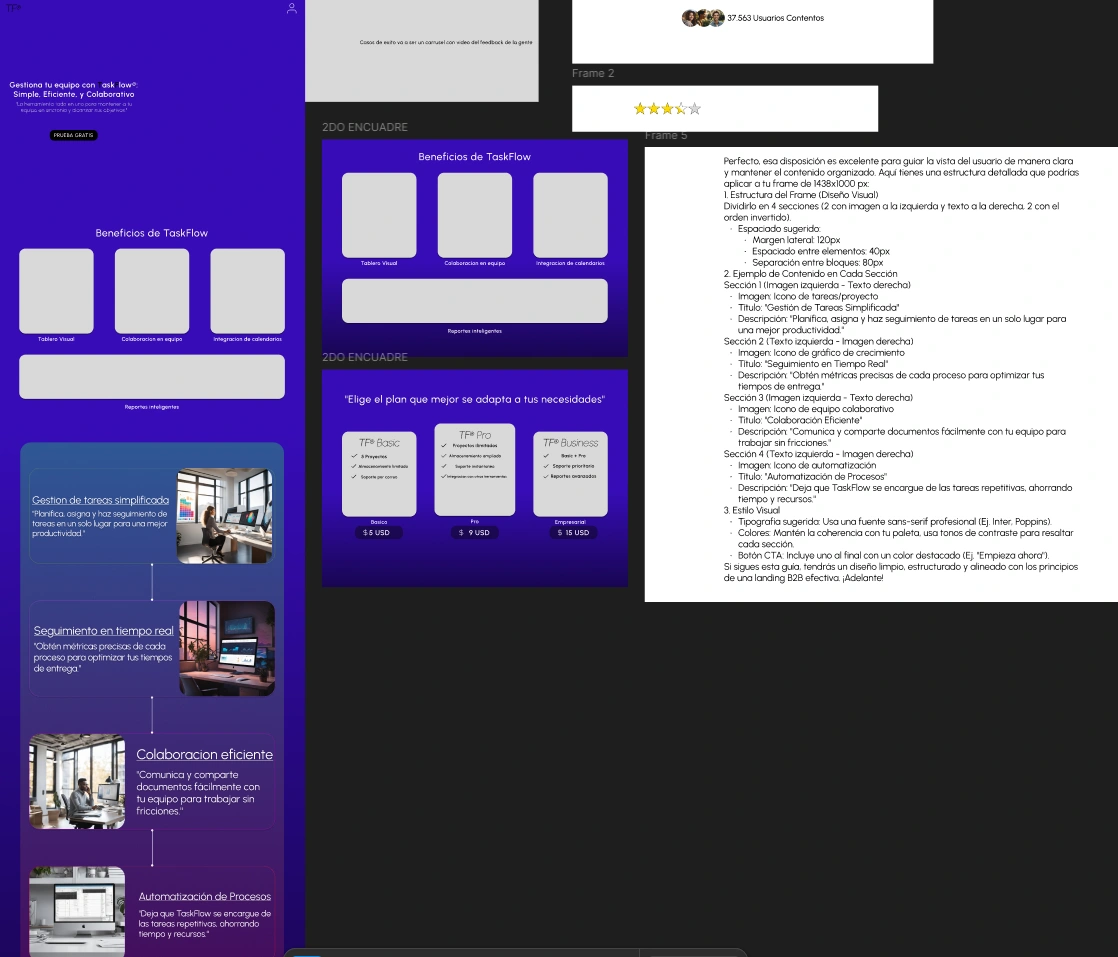Select the 'Empresarial' label under the pricing card

tap(570, 522)
